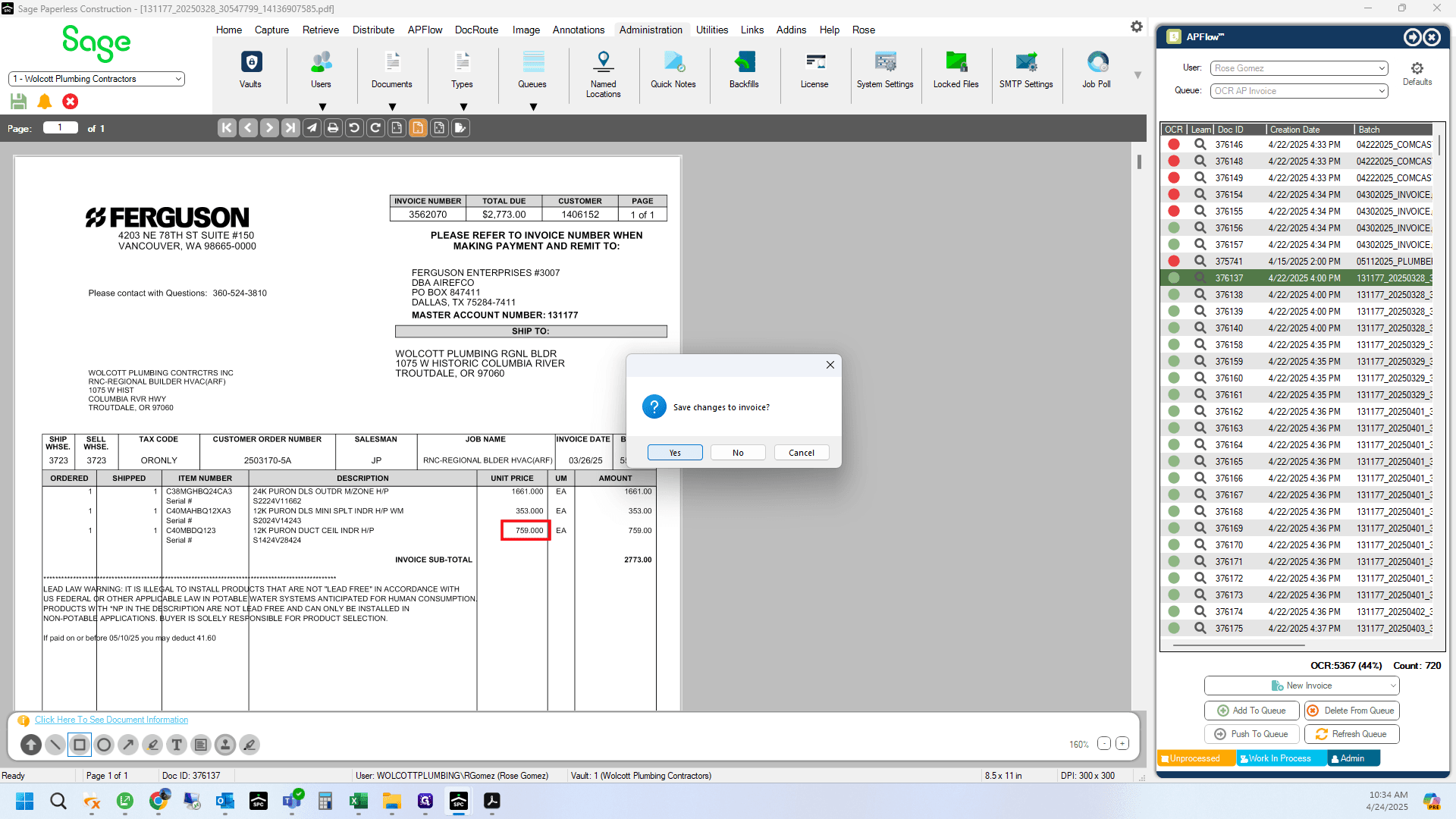The height and width of the screenshot is (819, 1456).
Task: Open License settings
Action: click(814, 70)
